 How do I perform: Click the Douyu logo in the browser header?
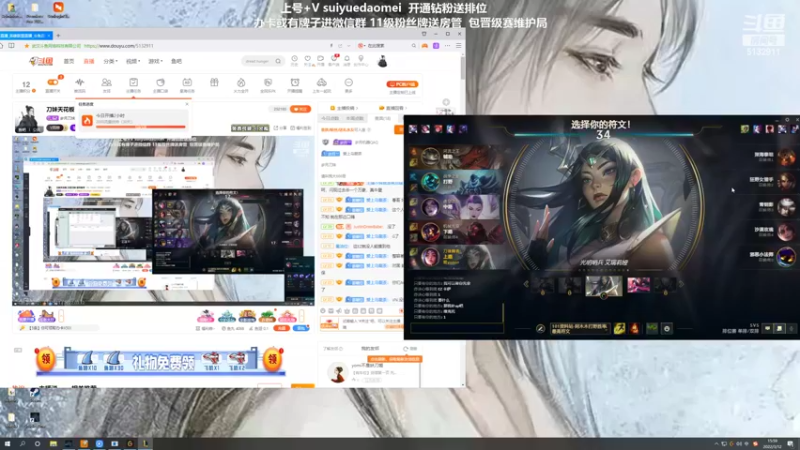[x=41, y=61]
